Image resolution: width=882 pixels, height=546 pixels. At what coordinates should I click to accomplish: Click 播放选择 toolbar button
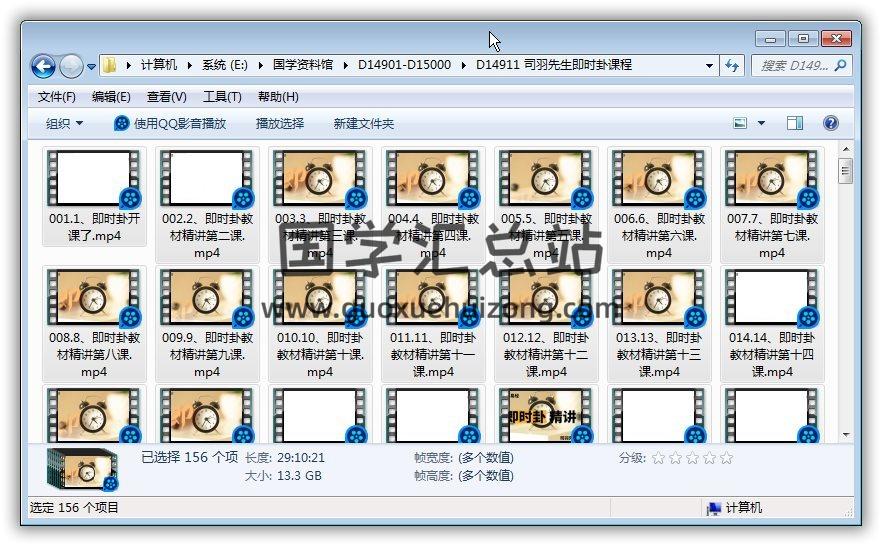(280, 123)
